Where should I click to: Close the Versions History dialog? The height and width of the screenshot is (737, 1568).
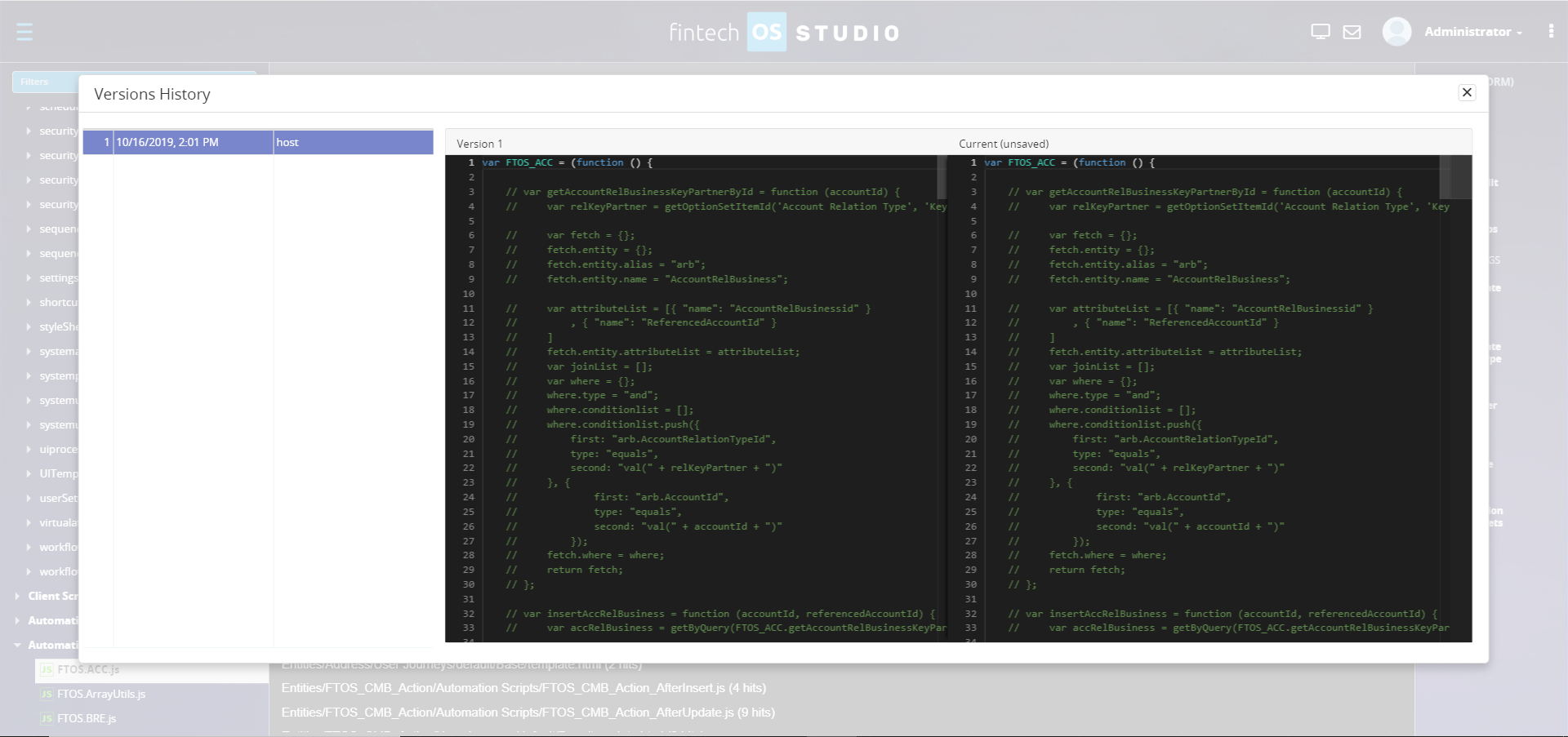point(1467,92)
